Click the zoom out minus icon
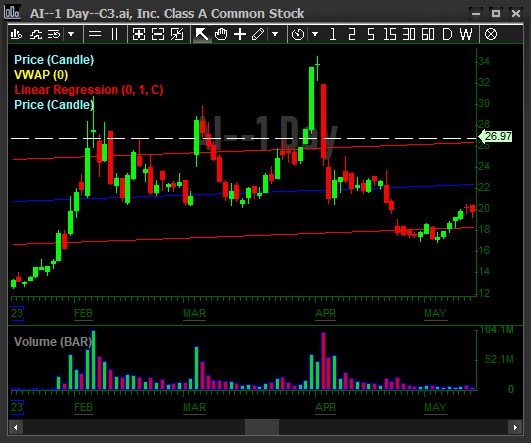 158,34
